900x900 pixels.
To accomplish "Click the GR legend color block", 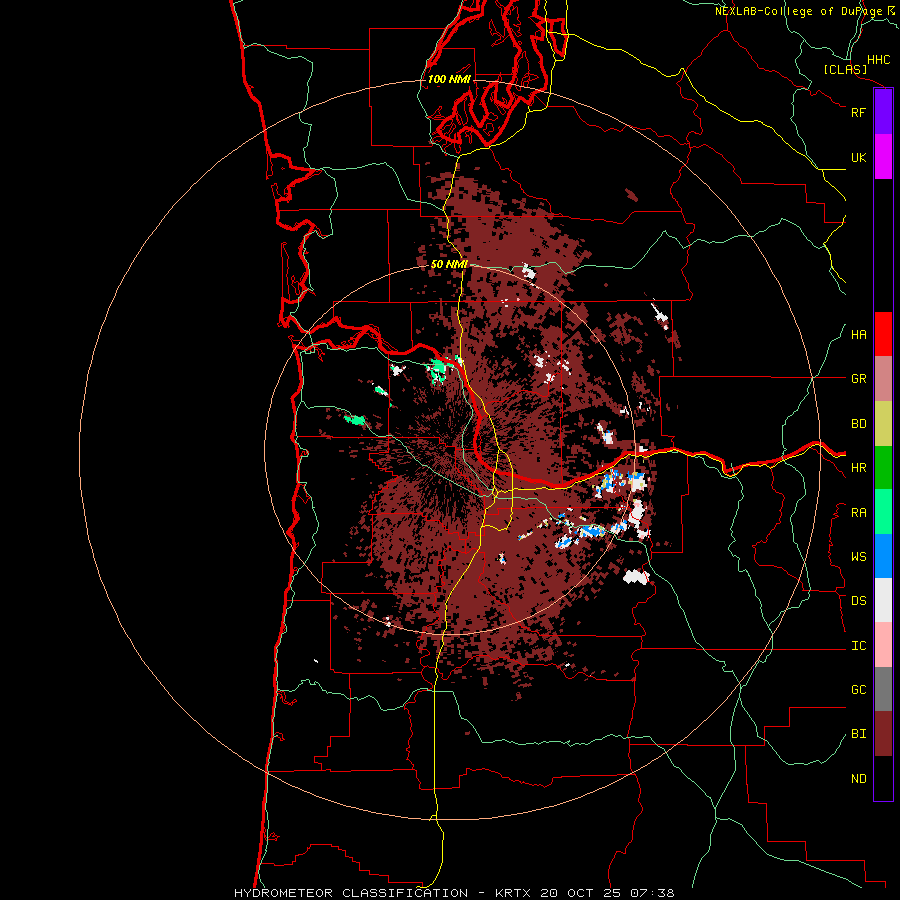I will 883,379.
